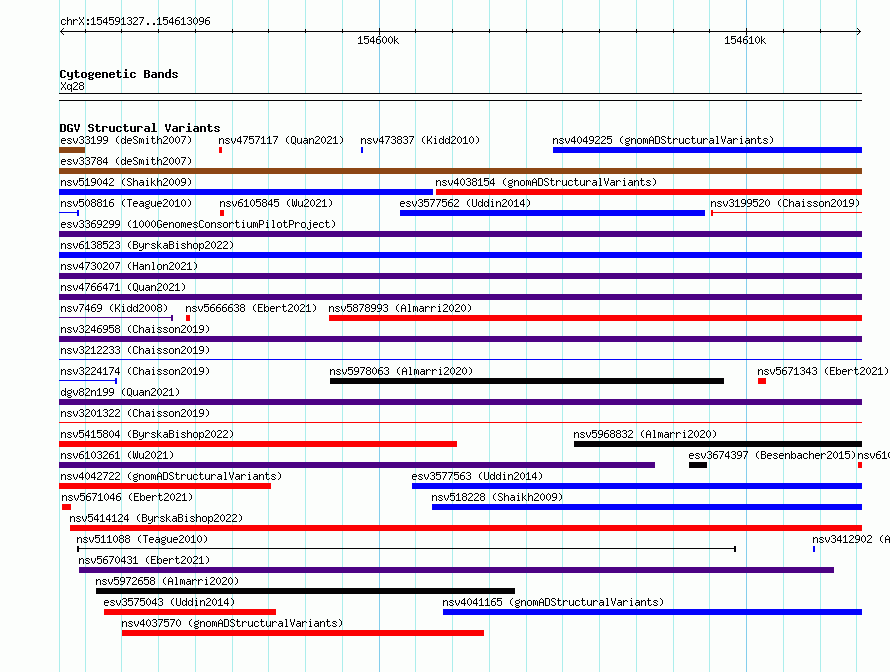Open esv33784 (deSmith2007) variant label
This screenshot has width=890, height=672.
click(x=126, y=161)
